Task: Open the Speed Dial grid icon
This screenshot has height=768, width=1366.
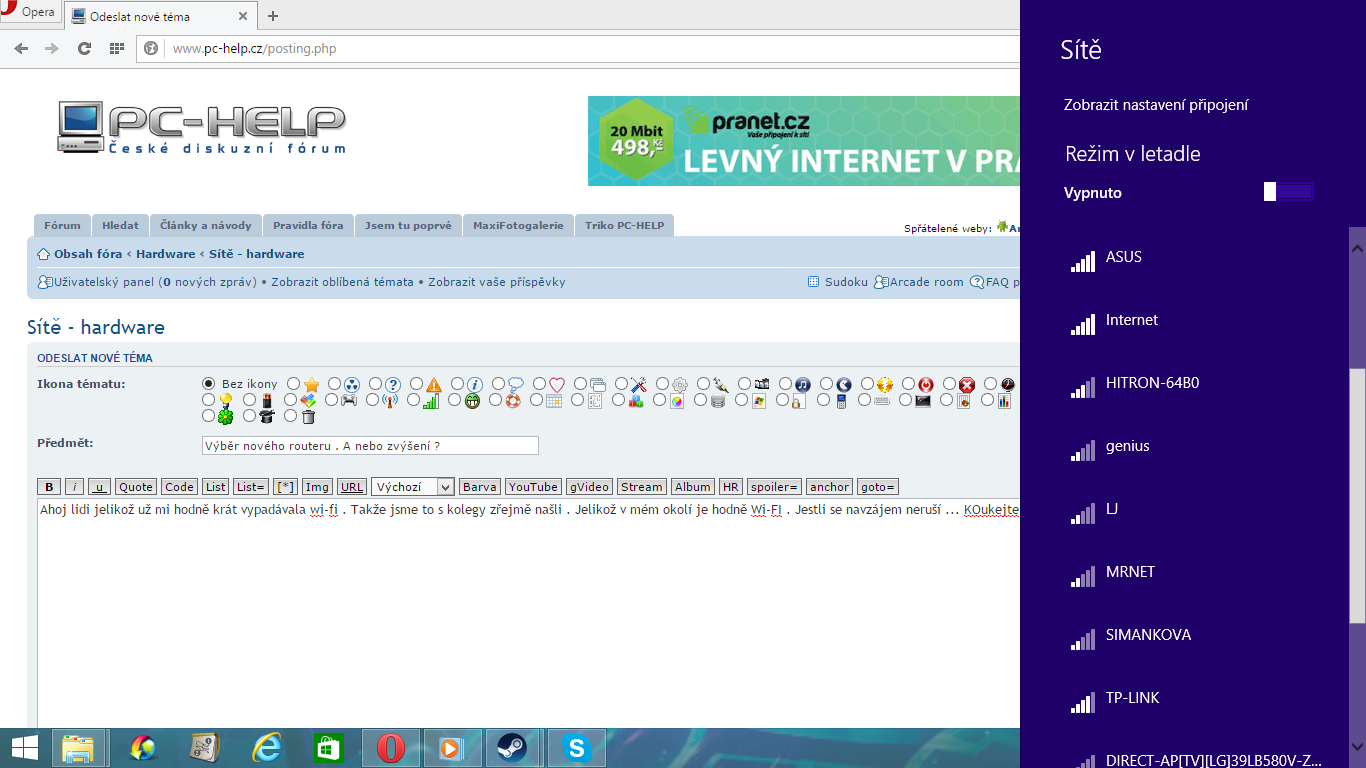Action: (x=117, y=48)
